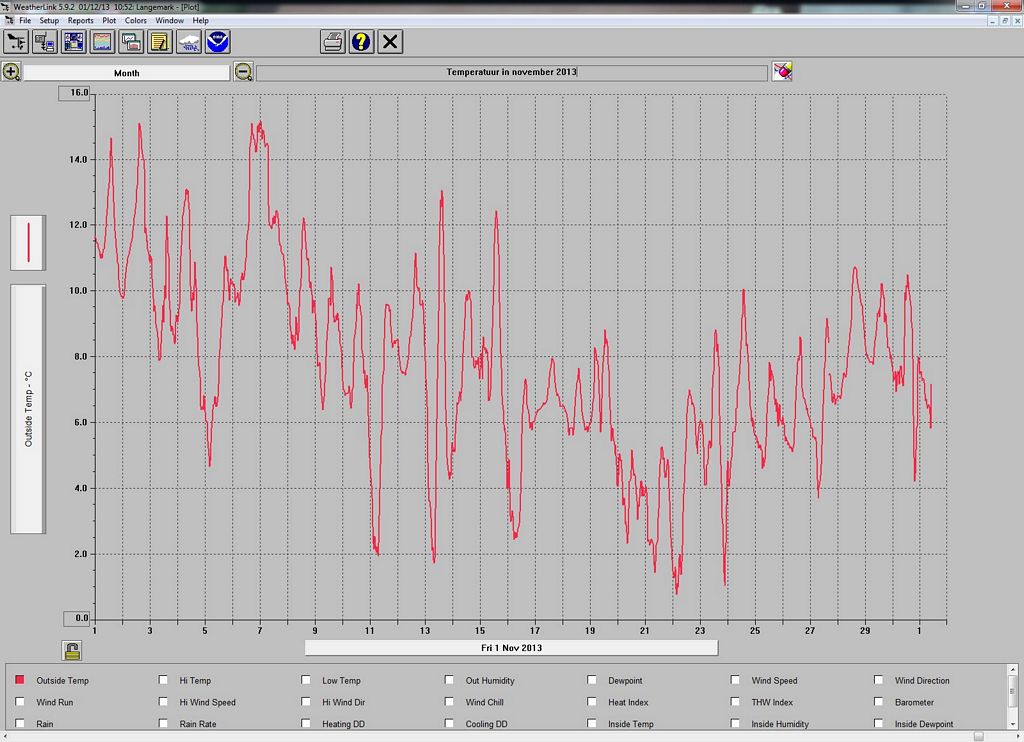Check the Barometer checkbox

pos(878,702)
